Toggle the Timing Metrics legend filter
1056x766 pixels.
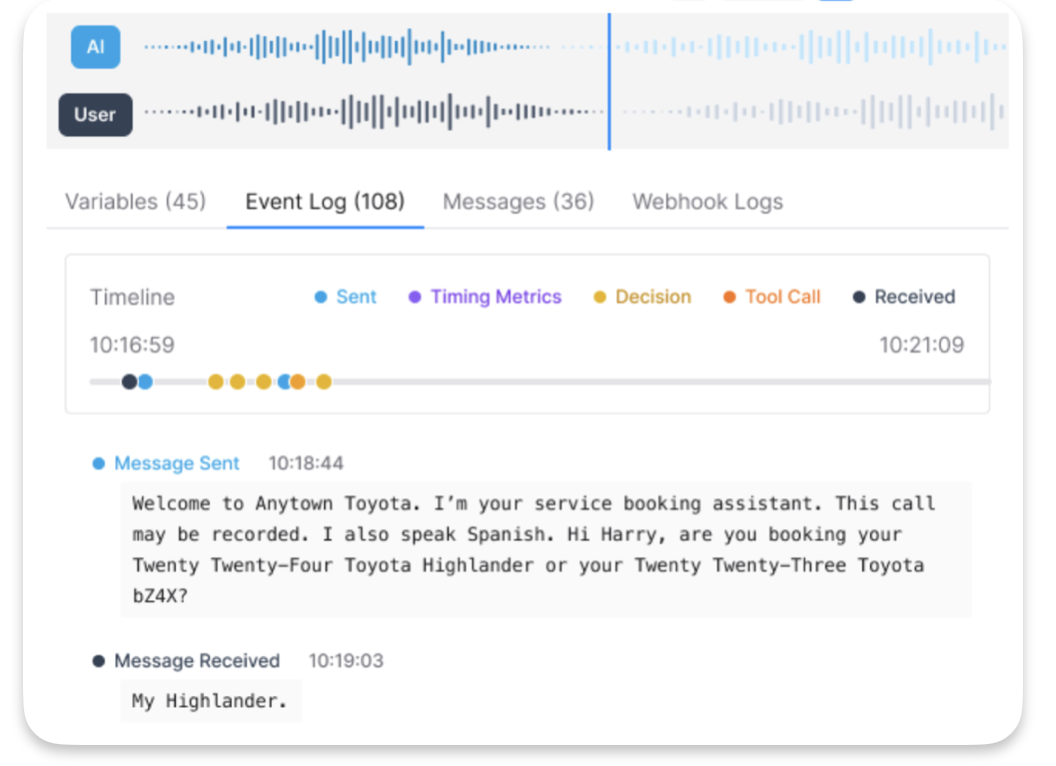point(486,297)
